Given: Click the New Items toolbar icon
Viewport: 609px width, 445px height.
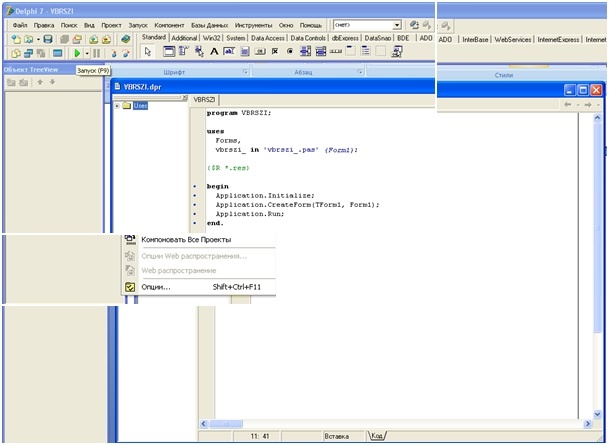Looking at the screenshot, I should 16,39.
